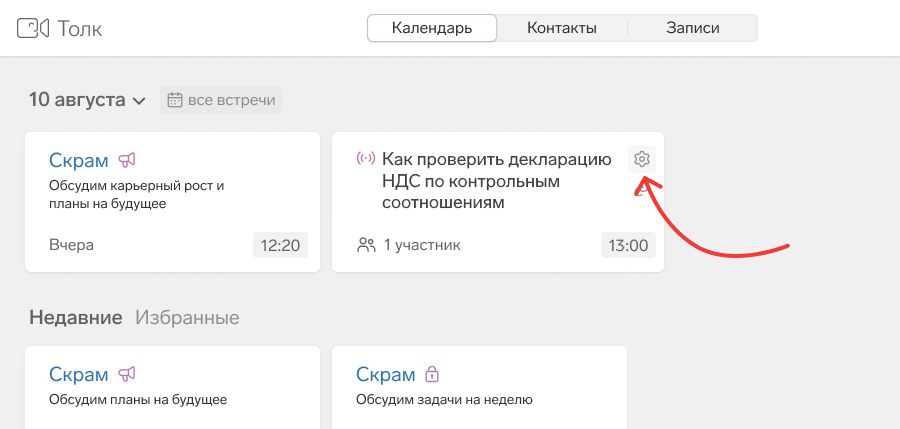Open the Записи tab

click(693, 28)
